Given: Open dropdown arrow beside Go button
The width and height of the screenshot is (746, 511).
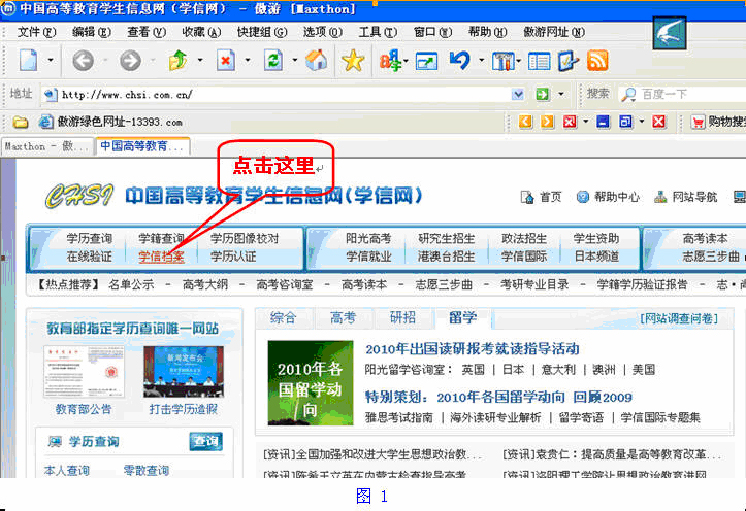Looking at the screenshot, I should point(560,94).
